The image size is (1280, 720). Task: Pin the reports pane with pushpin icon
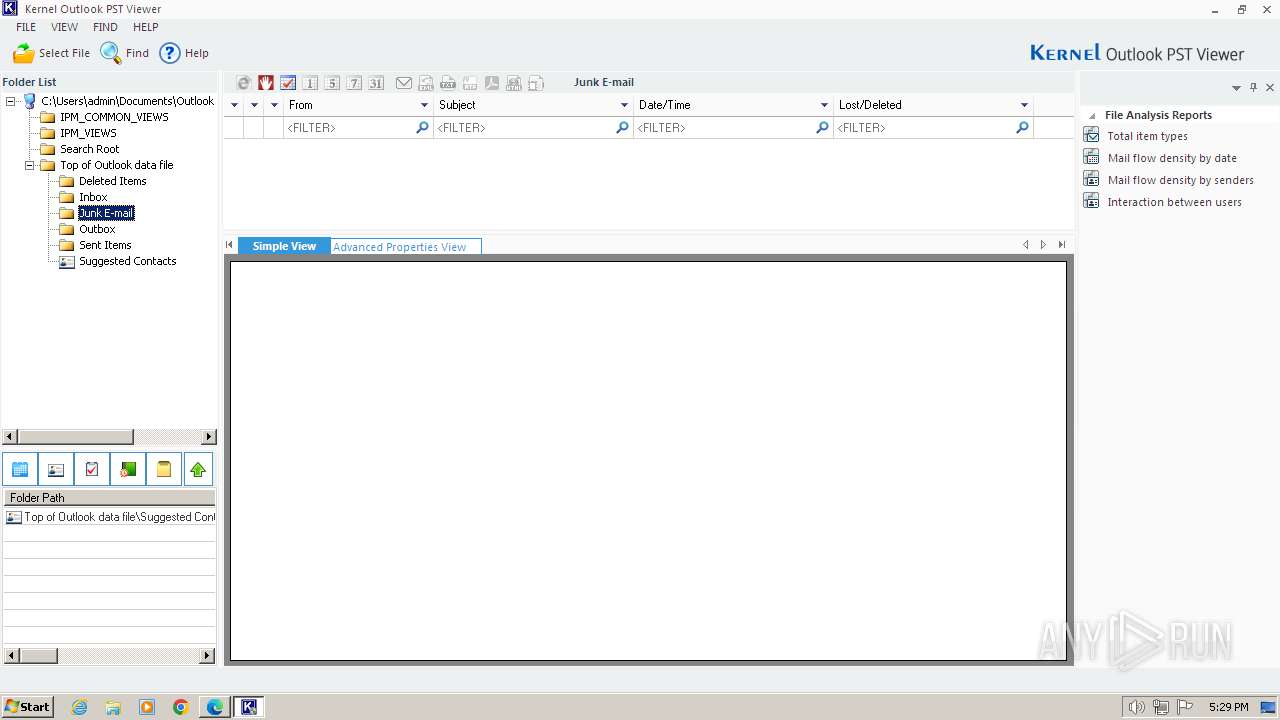(1253, 88)
